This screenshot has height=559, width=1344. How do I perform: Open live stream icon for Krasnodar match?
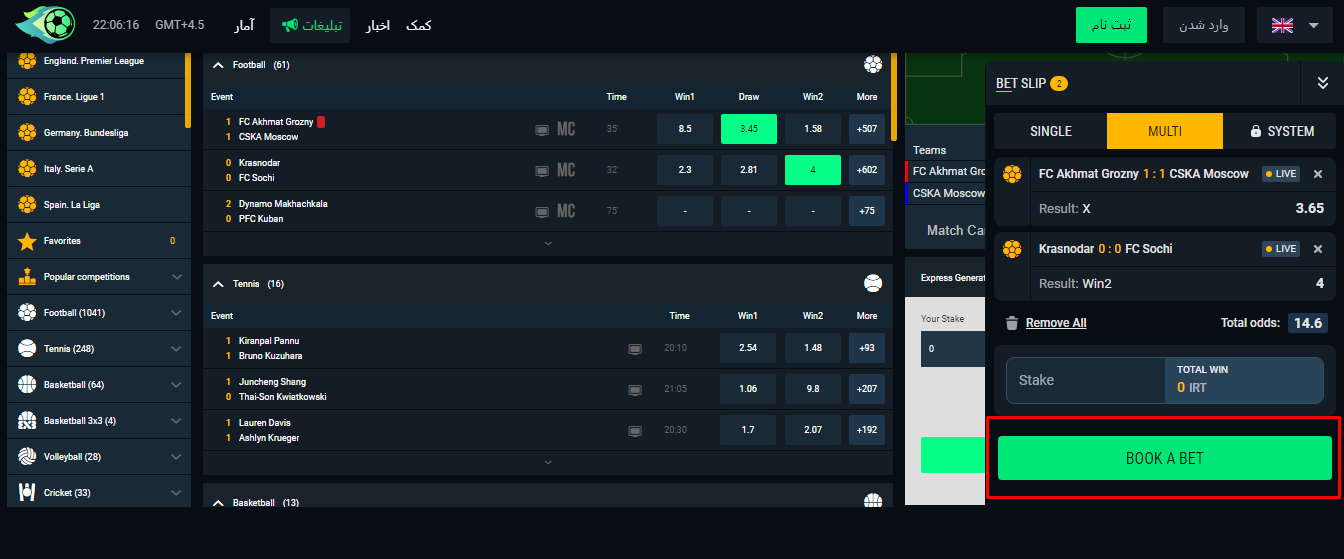542,170
